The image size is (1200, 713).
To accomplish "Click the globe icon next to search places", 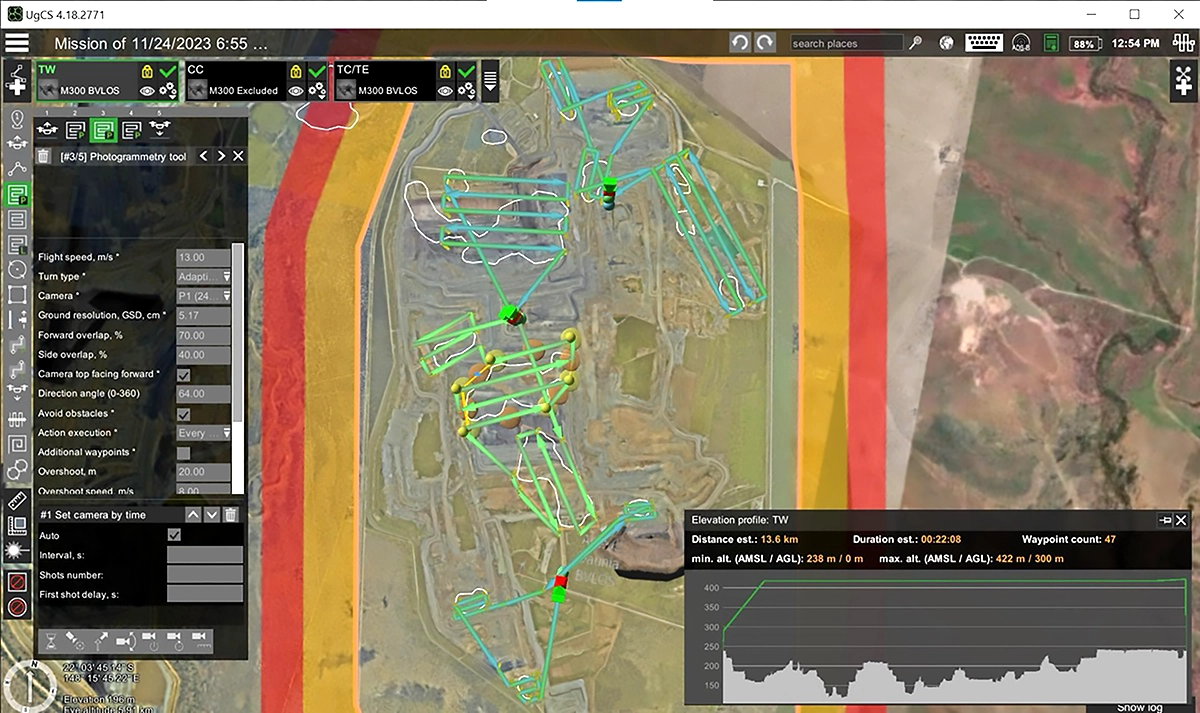I will point(945,43).
